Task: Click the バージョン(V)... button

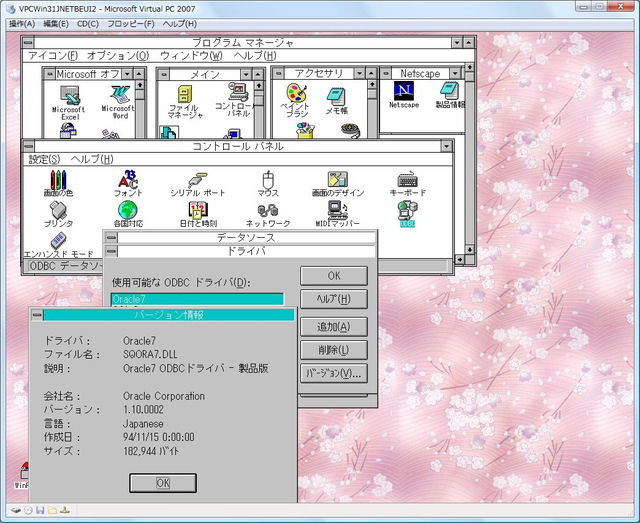Action: point(334,373)
